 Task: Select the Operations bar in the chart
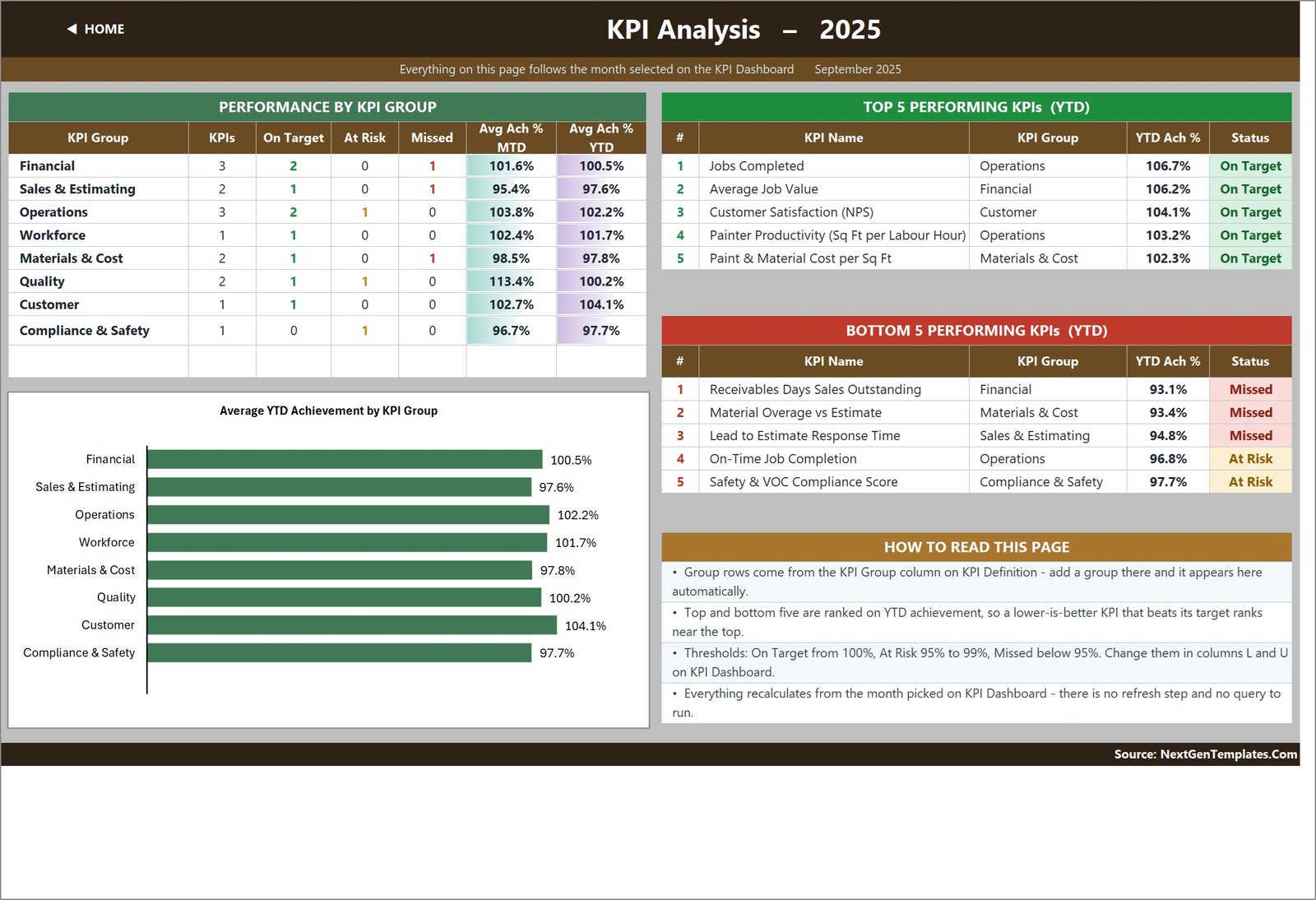pos(349,515)
